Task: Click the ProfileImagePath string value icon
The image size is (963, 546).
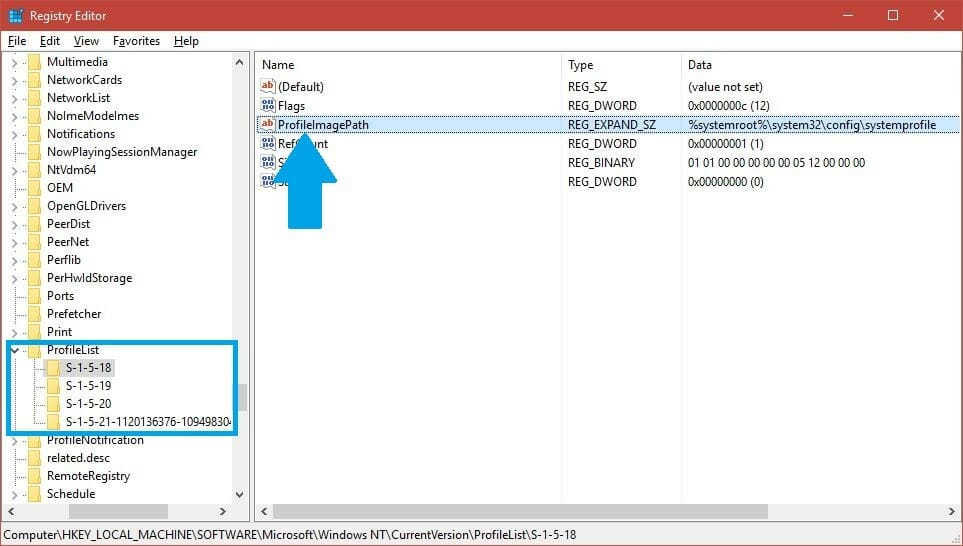Action: pyautogui.click(x=267, y=125)
